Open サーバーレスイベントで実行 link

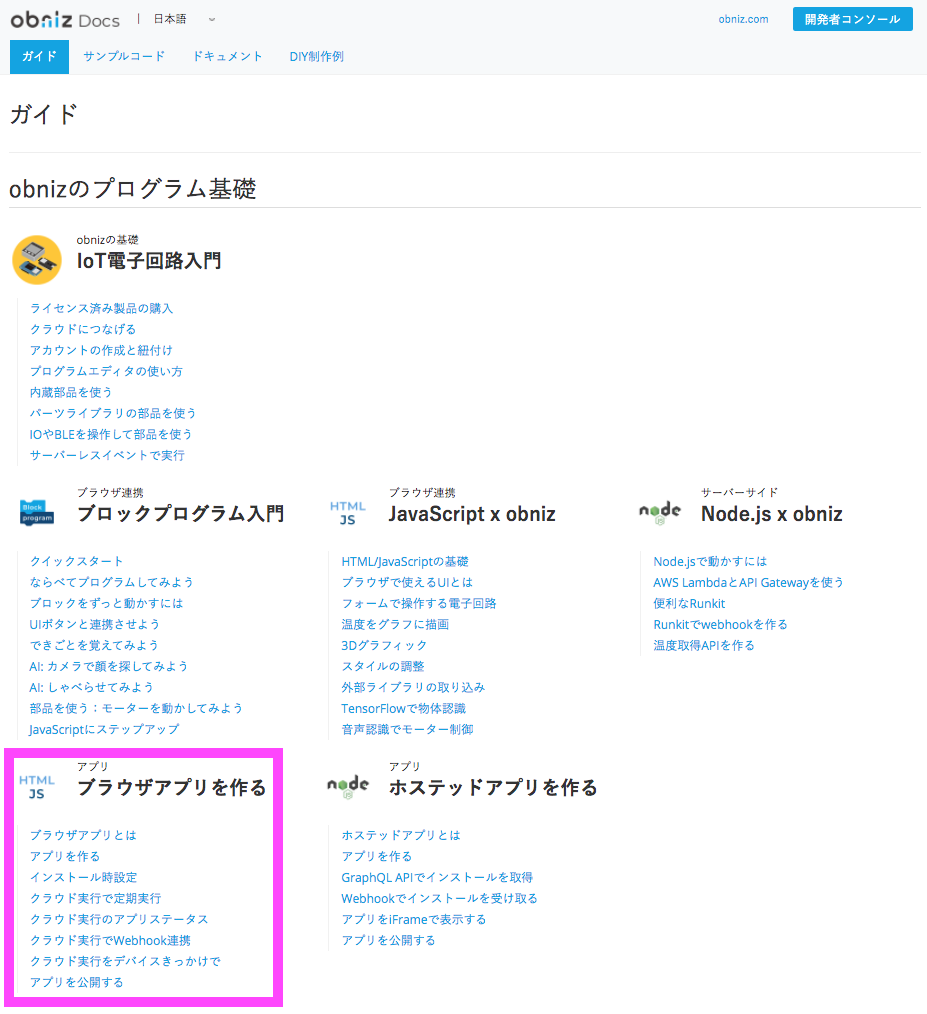(107, 455)
